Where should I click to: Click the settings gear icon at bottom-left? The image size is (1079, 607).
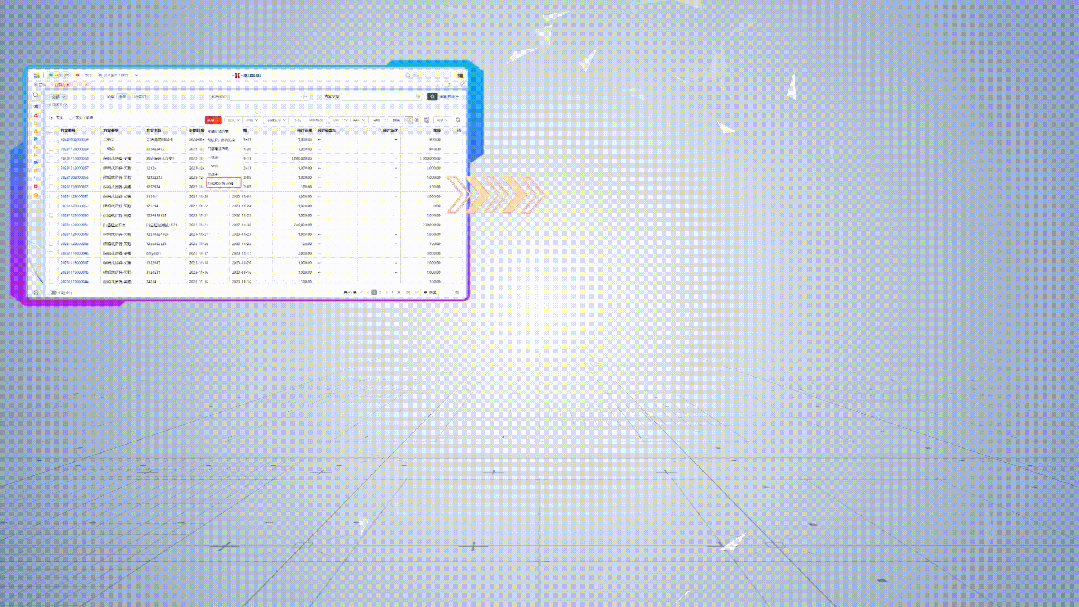point(36,292)
